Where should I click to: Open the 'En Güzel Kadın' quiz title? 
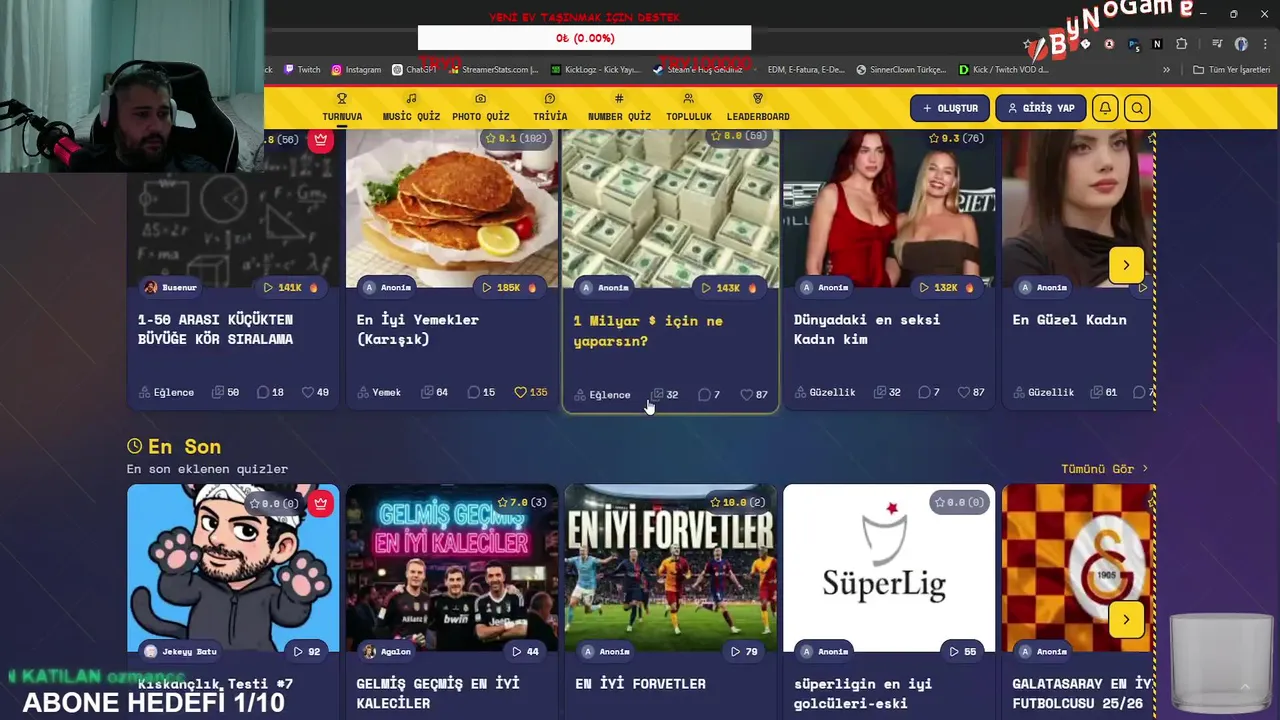point(1069,320)
